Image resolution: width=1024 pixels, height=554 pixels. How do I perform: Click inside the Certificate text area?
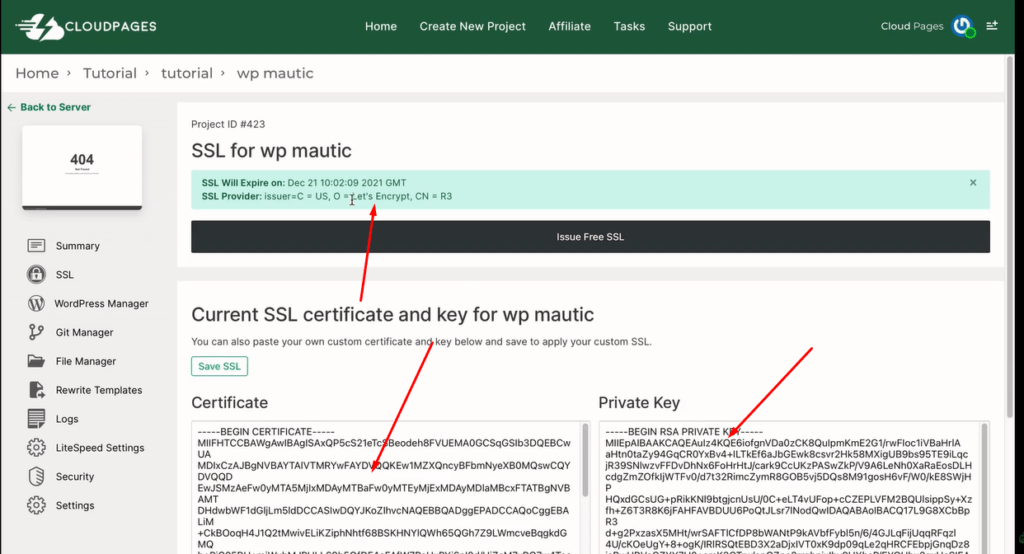[385, 487]
